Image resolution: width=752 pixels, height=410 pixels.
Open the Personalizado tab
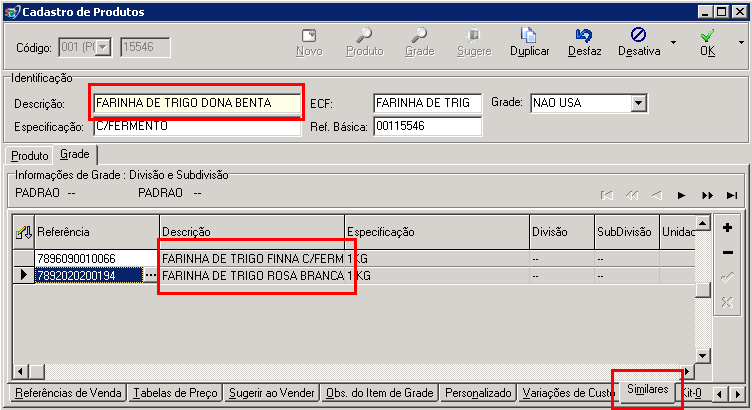pyautogui.click(x=478, y=393)
